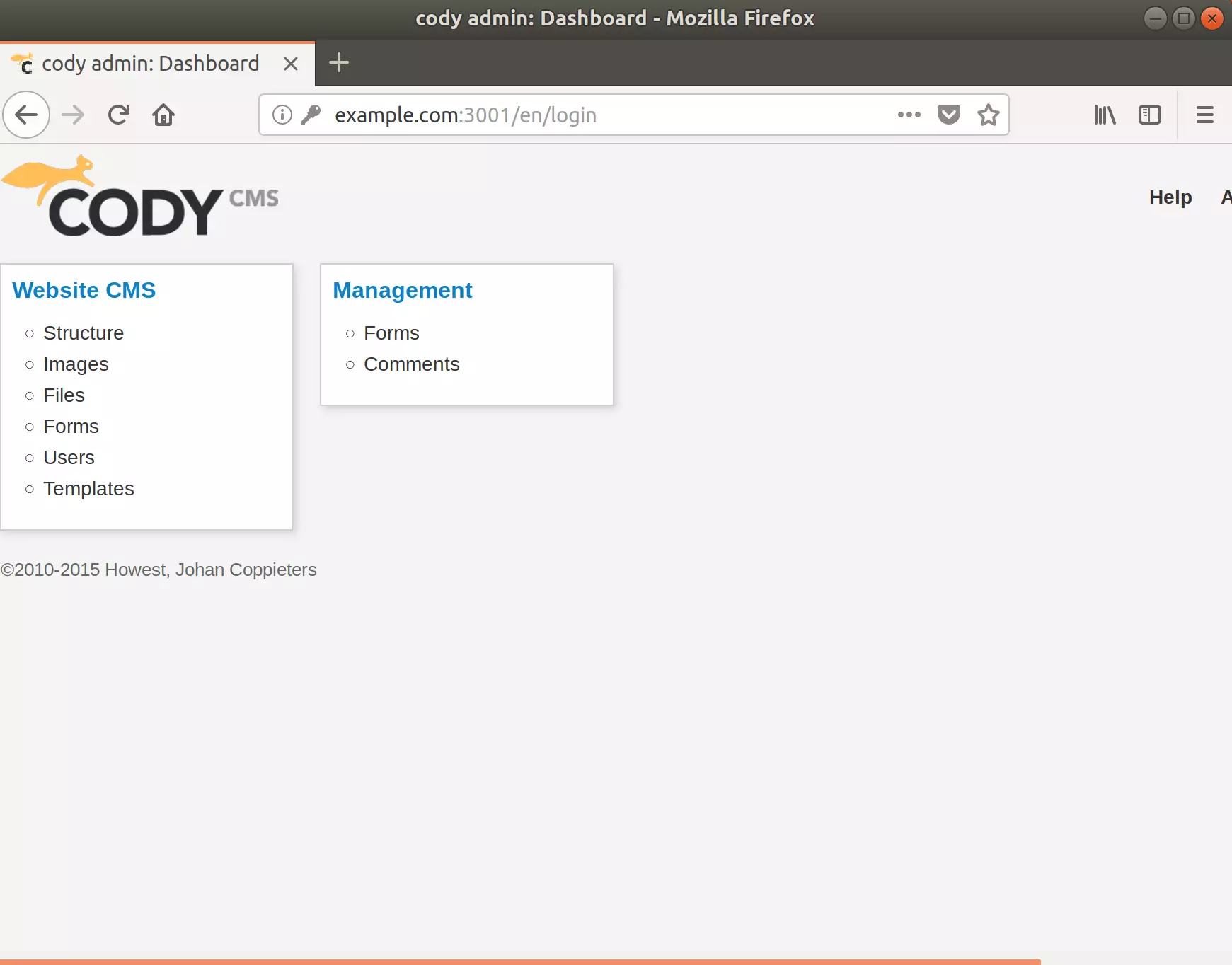Open Templates under Website CMS
The image size is (1232, 965).
[x=88, y=488]
